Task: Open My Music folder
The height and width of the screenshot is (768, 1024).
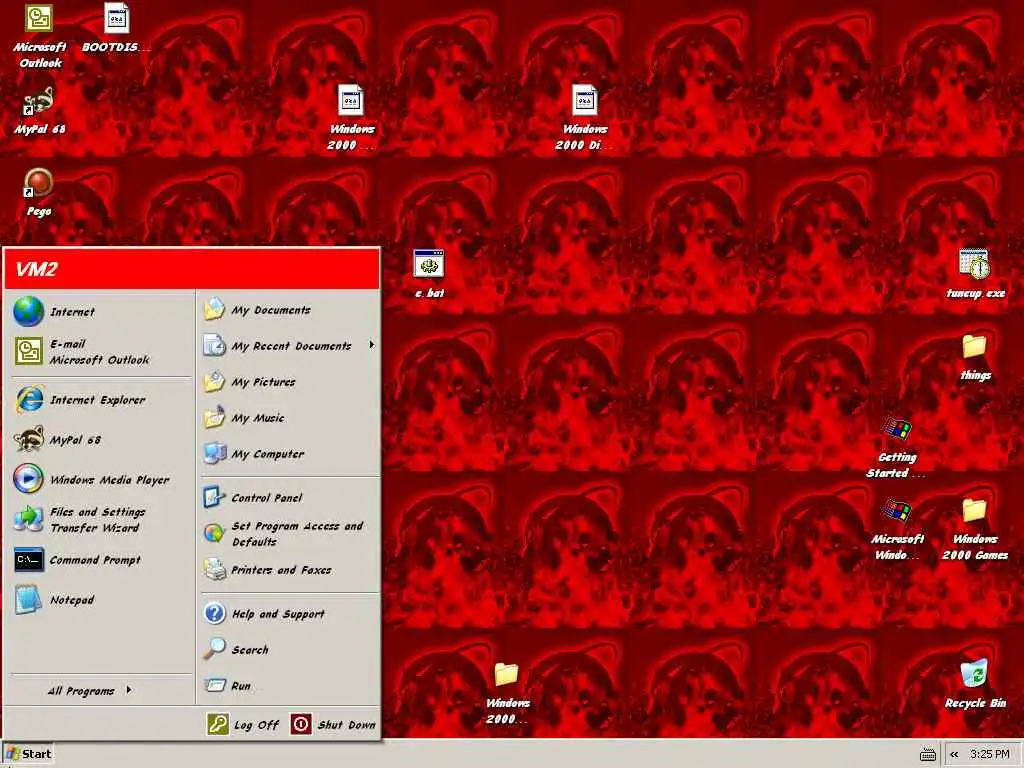Action: 289,417
